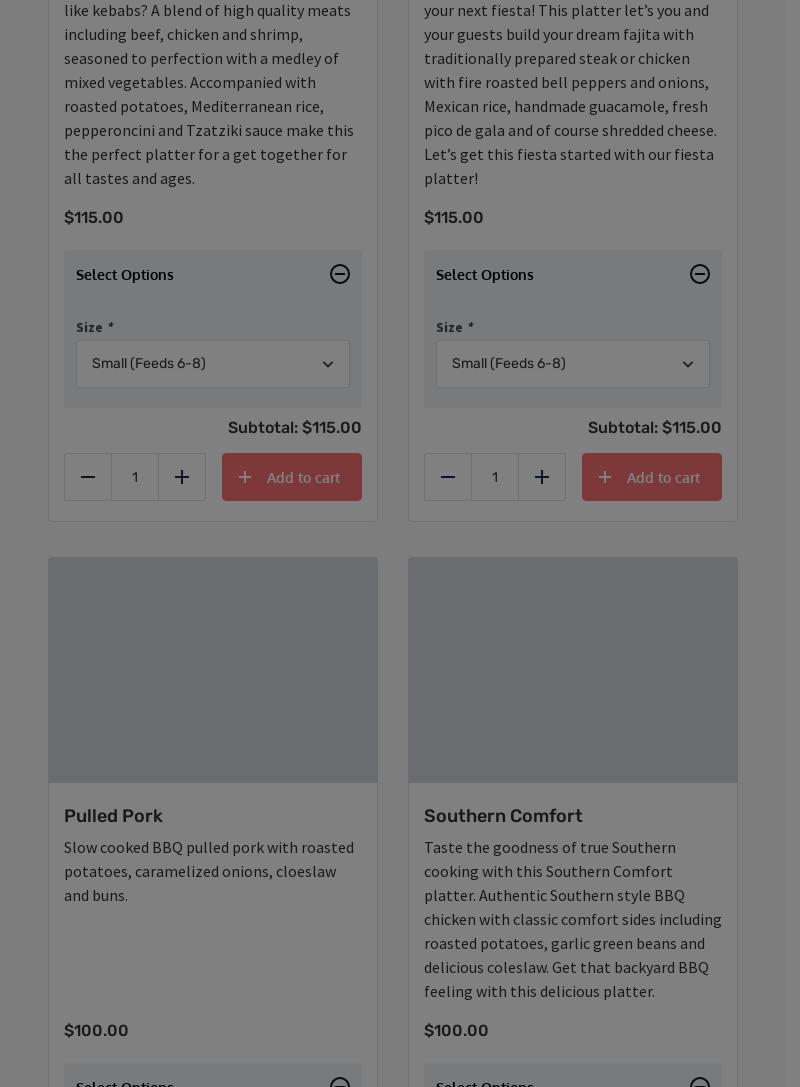This screenshot has width=800, height=1087.
Task: Increase quantity with plus icon on kebab platter
Action: (182, 477)
